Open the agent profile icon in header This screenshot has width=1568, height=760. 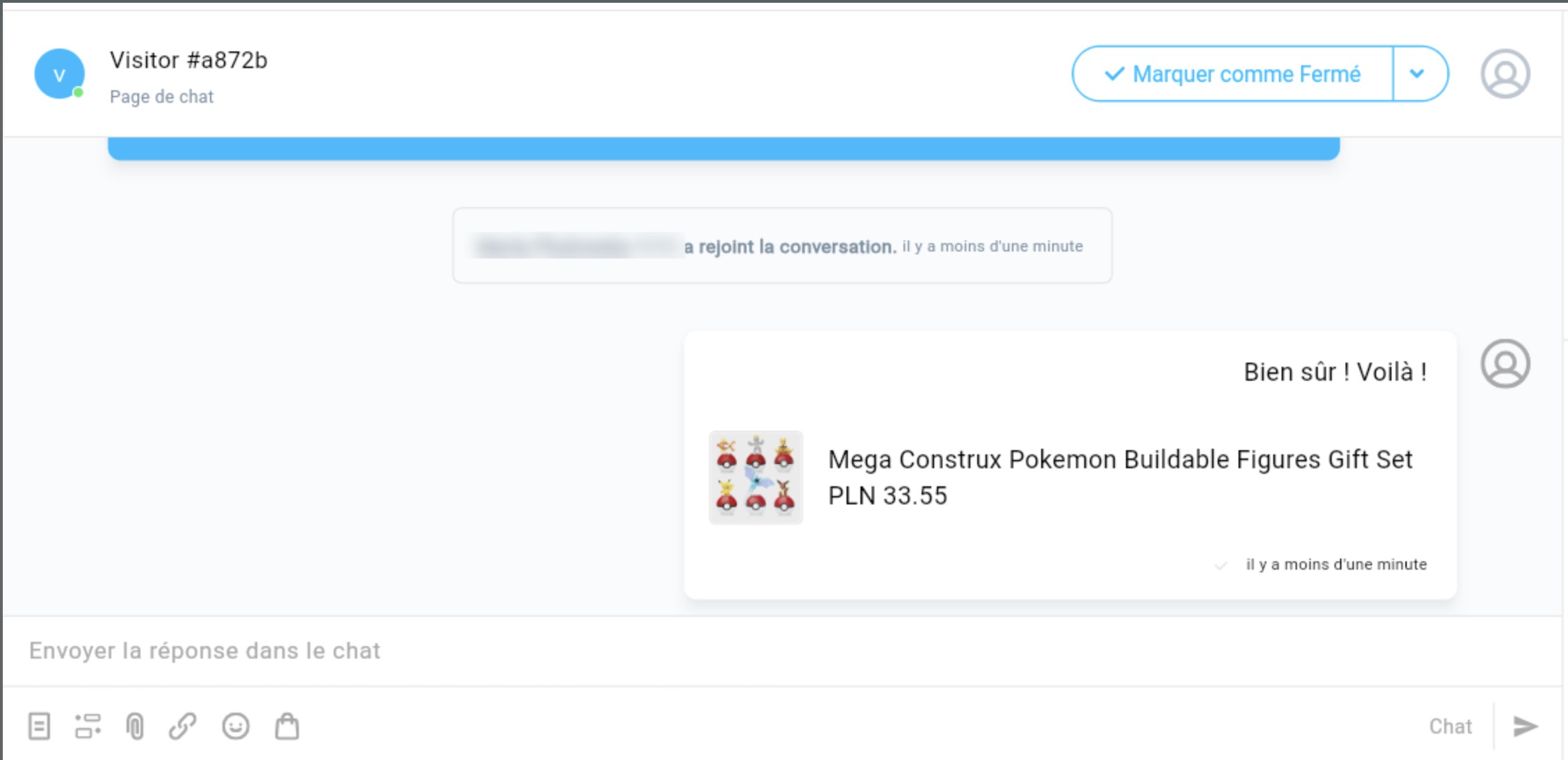tap(1505, 74)
